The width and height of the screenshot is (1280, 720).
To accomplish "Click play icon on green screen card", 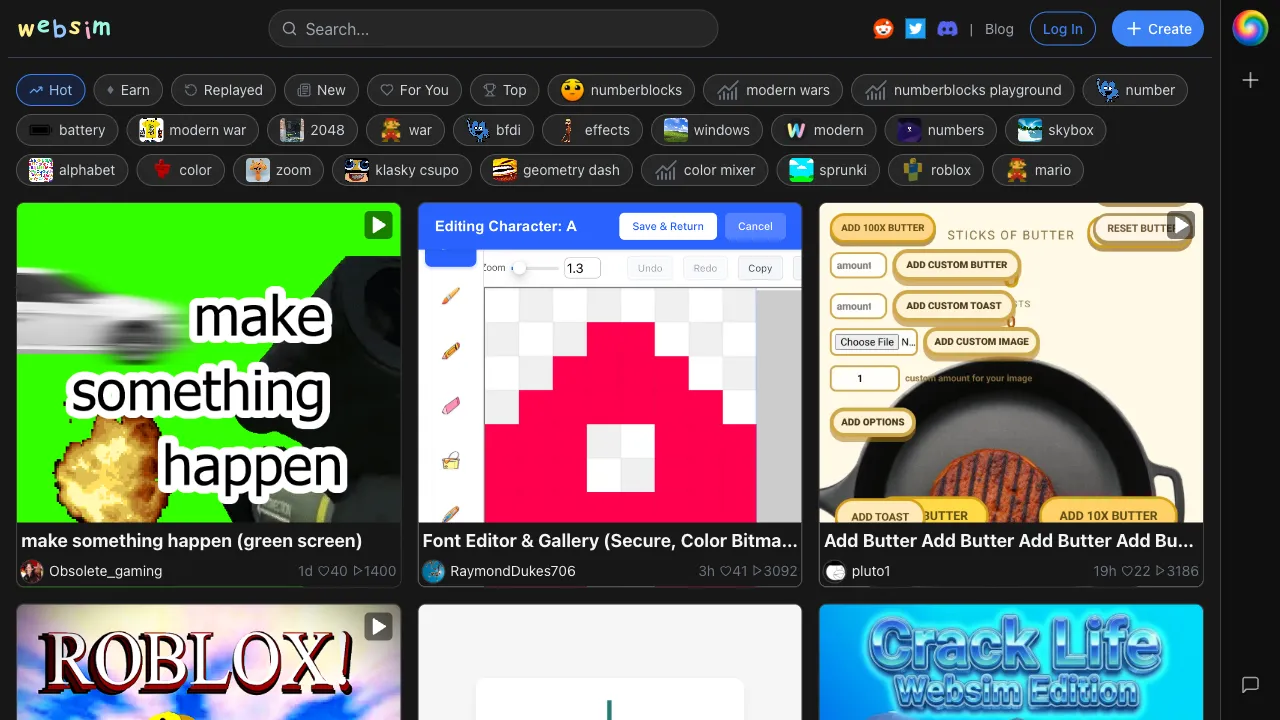I will [x=378, y=225].
